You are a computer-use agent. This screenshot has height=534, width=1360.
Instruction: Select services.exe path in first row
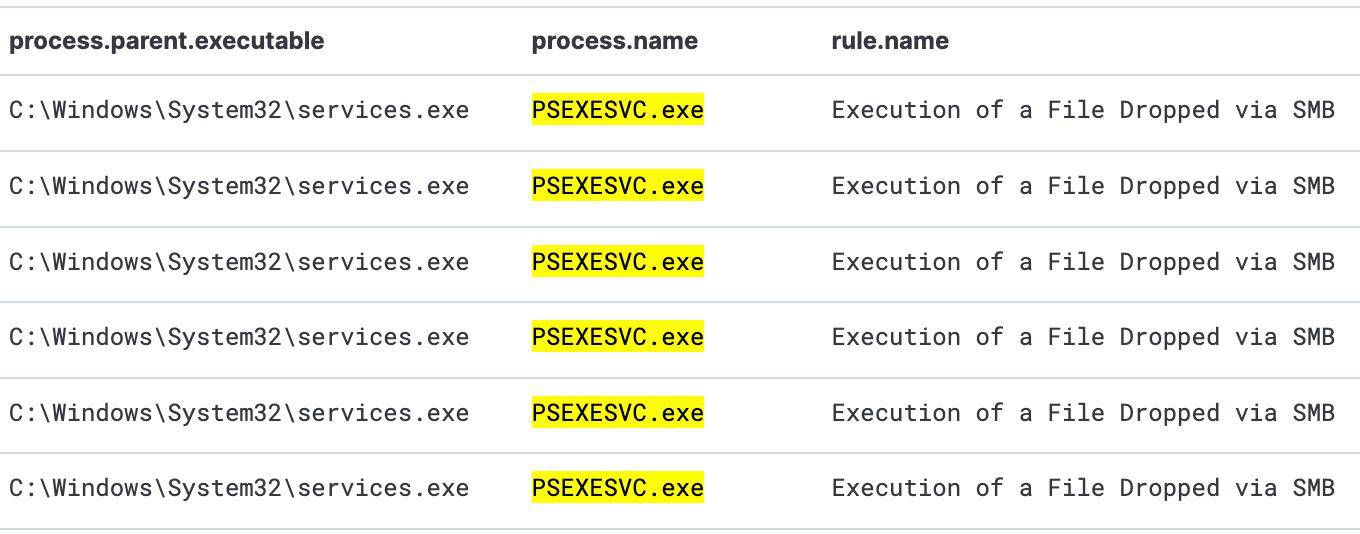[239, 110]
